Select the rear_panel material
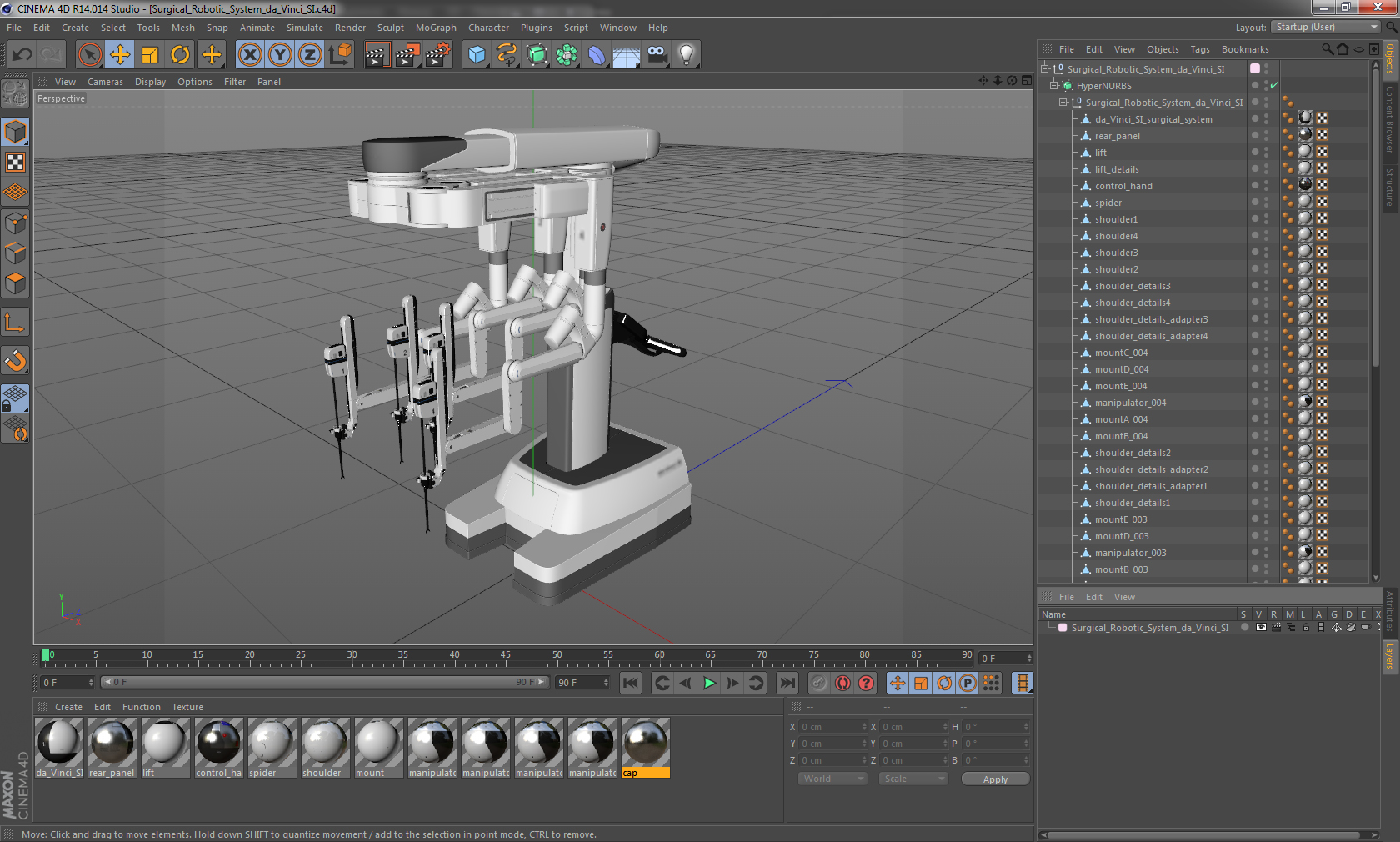This screenshot has height=842, width=1400. [x=112, y=748]
